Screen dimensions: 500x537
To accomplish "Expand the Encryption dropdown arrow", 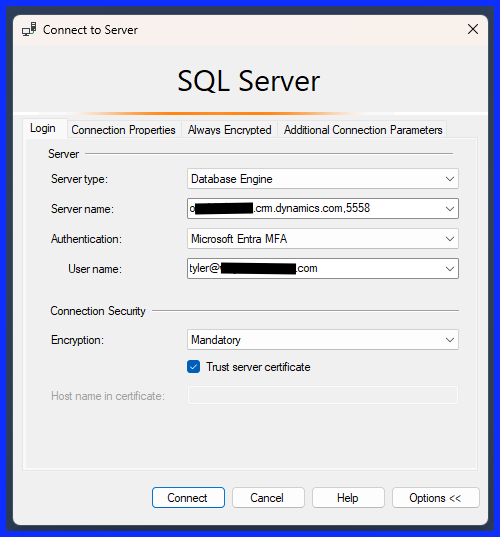I will point(450,340).
